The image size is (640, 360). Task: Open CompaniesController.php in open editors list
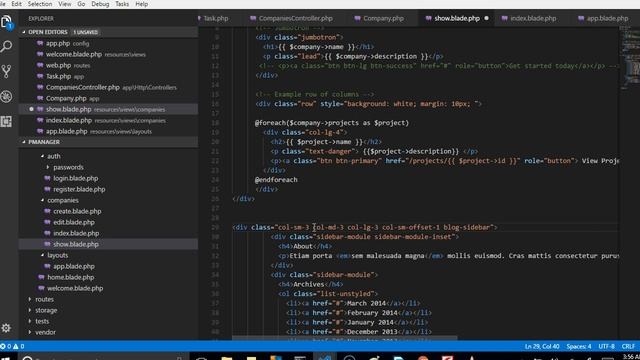[108, 87]
